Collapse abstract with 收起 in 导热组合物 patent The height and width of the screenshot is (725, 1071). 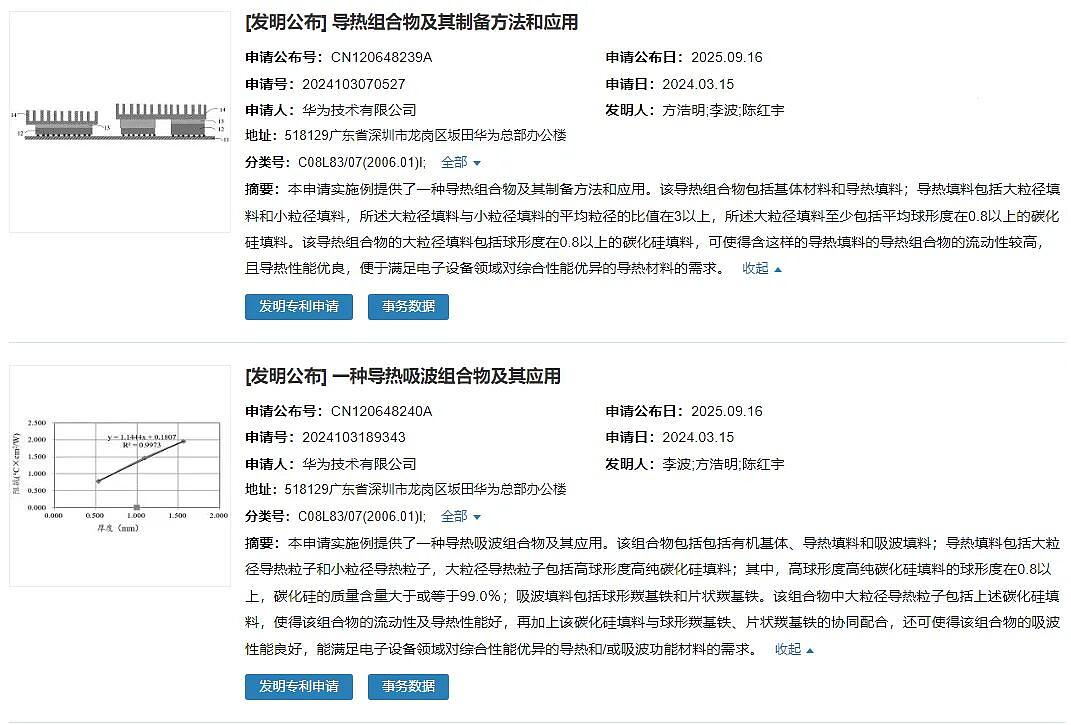tap(761, 268)
